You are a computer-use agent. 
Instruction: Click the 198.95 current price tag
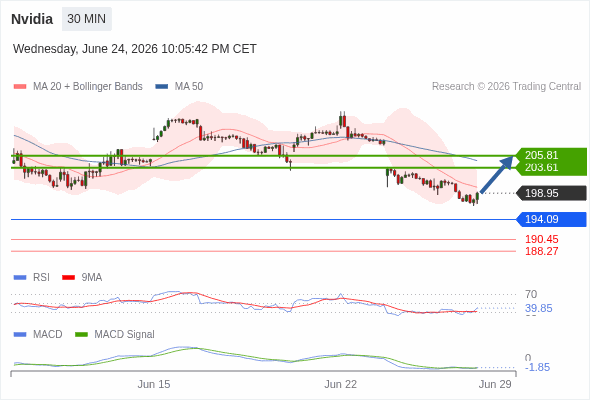coord(552,193)
